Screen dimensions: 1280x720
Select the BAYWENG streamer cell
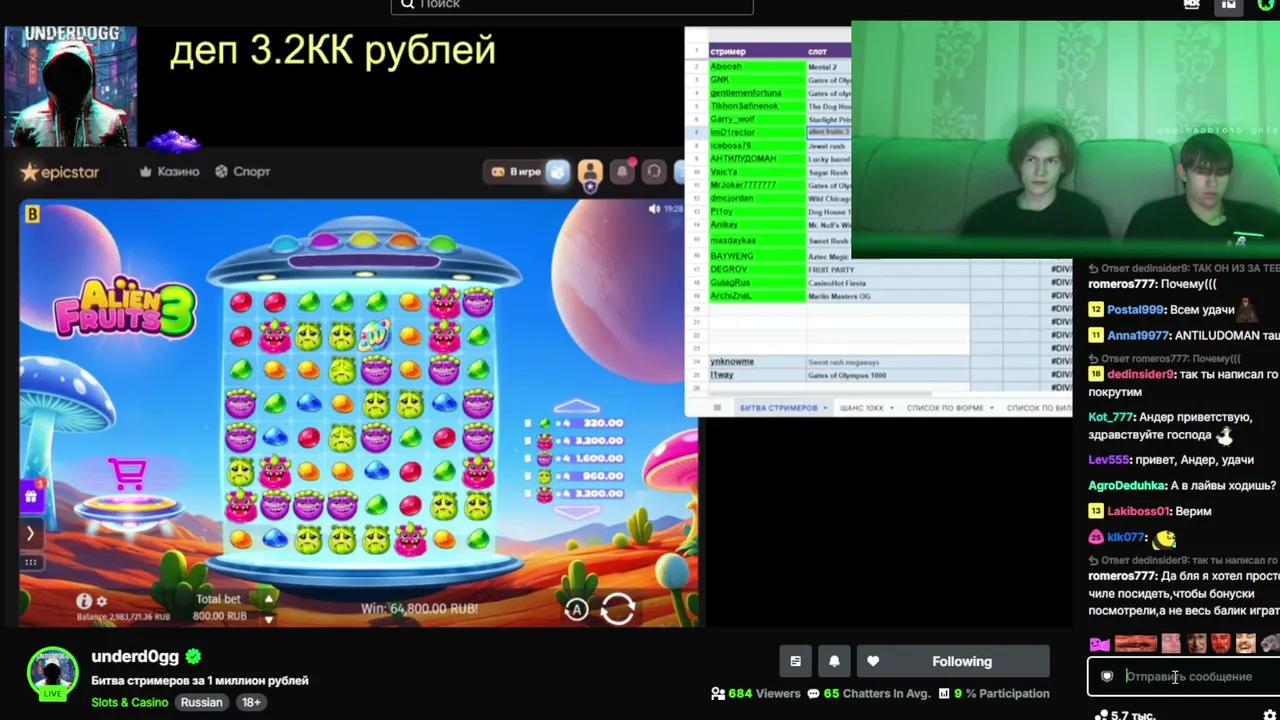tap(757, 256)
